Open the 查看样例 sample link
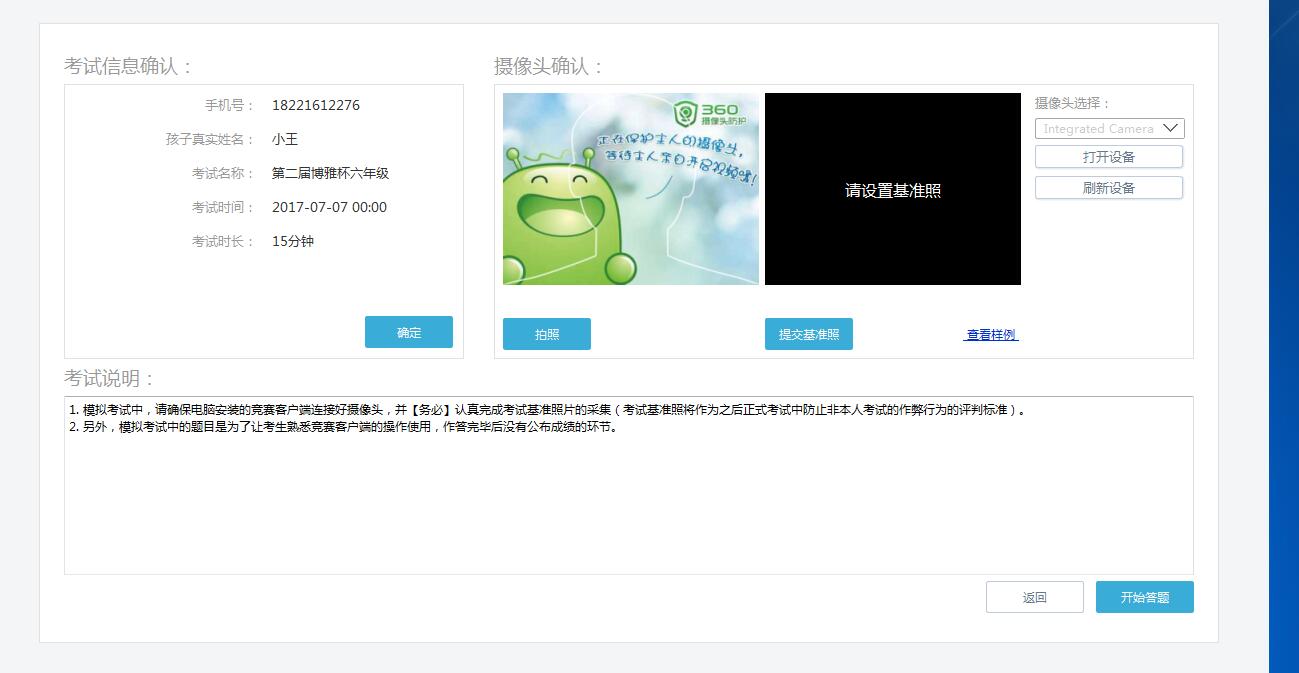This screenshot has height=673, width=1299. point(991,335)
